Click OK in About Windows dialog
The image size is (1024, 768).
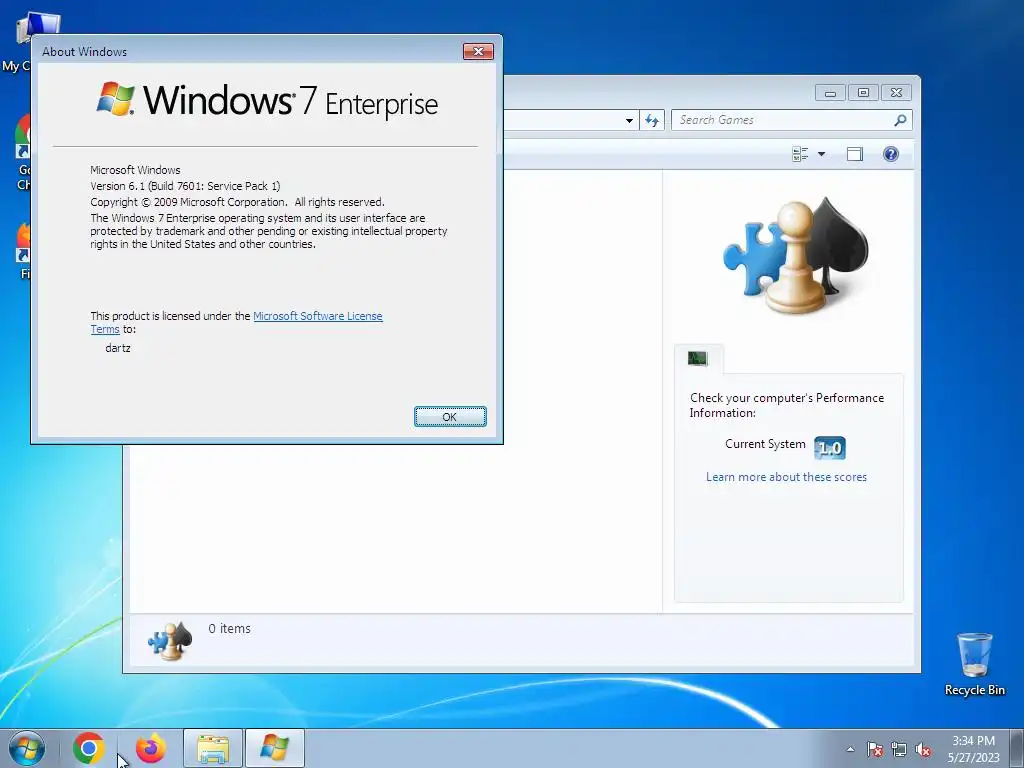(x=450, y=417)
